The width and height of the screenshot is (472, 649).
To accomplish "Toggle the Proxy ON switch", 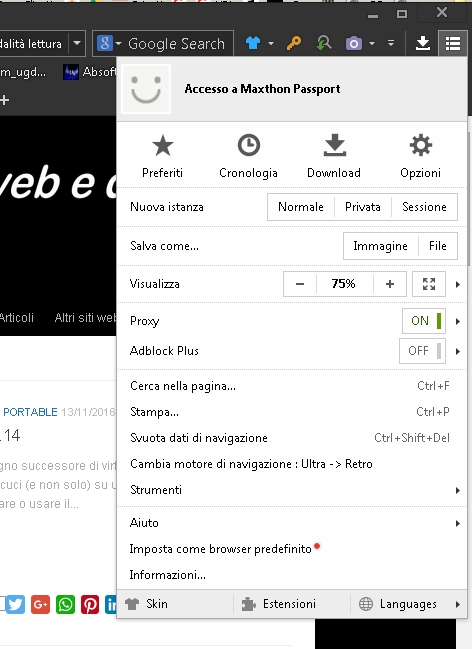I will click(x=424, y=321).
